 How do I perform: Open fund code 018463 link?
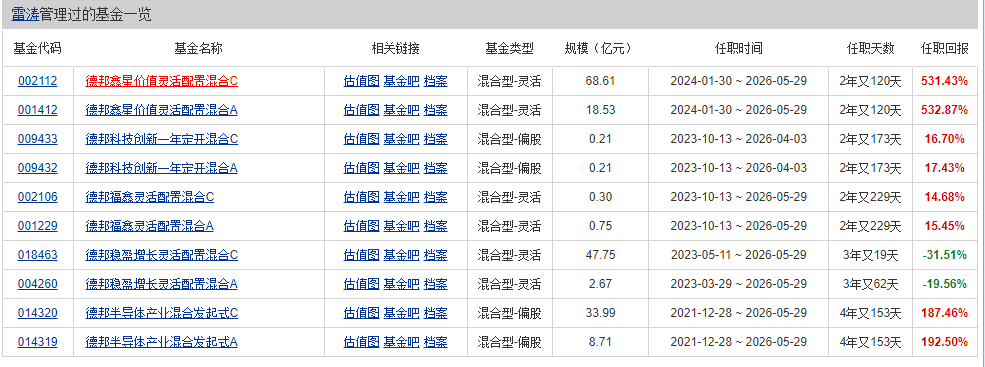coord(38,255)
